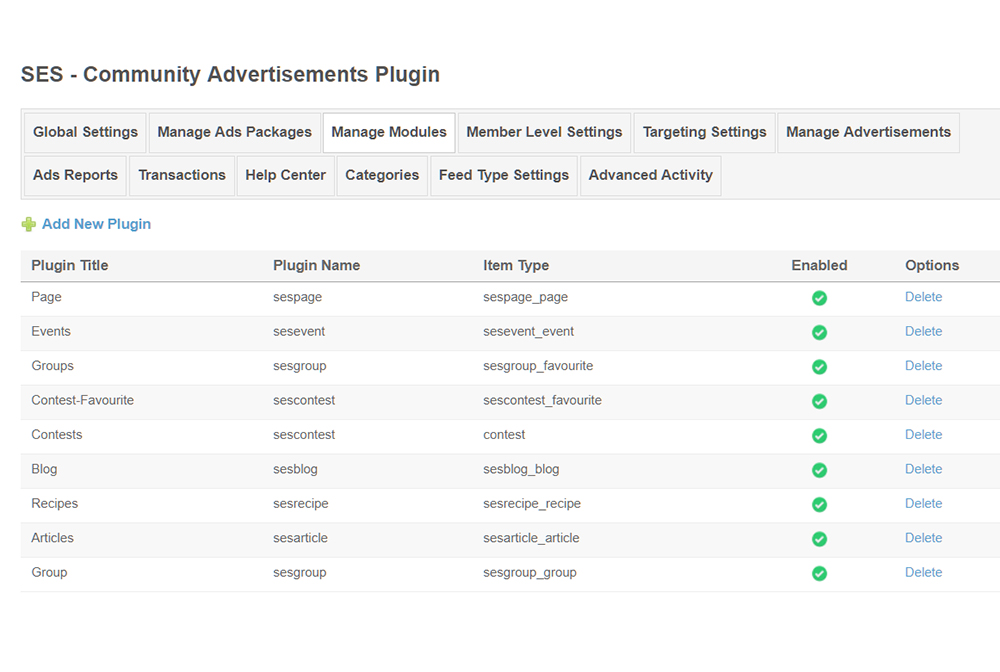Screen dimensions: 1000x672
Task: Go to Member Level Settings tab
Action: pyautogui.click(x=544, y=132)
